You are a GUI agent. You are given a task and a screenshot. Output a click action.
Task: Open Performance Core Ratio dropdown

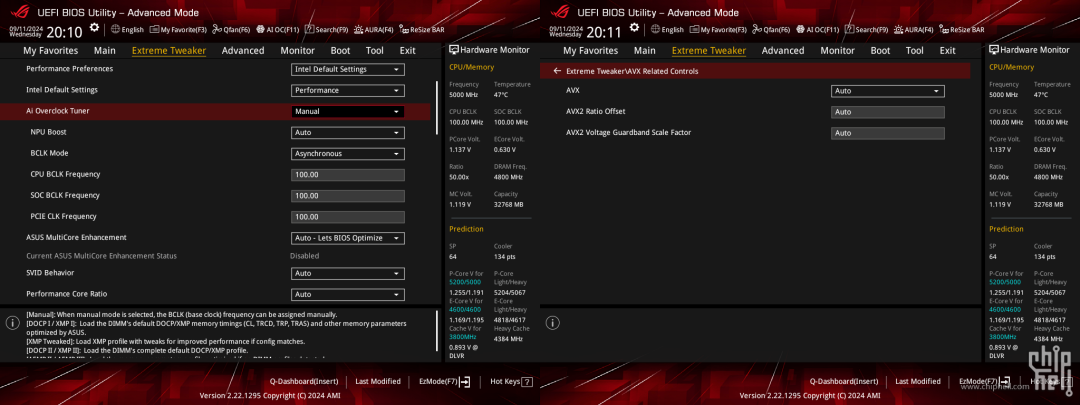(348, 295)
